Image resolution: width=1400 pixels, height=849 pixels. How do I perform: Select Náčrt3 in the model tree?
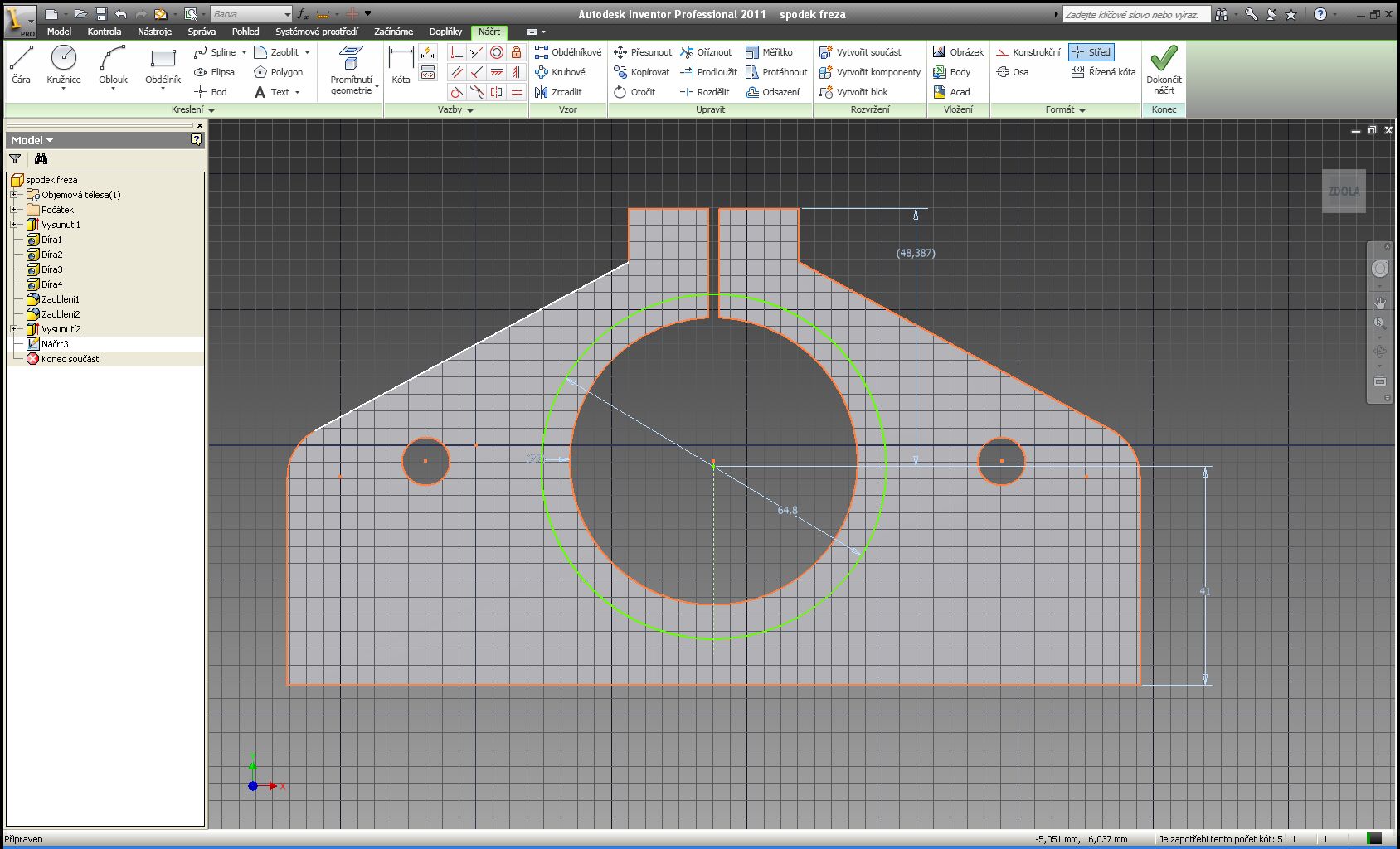tap(55, 344)
